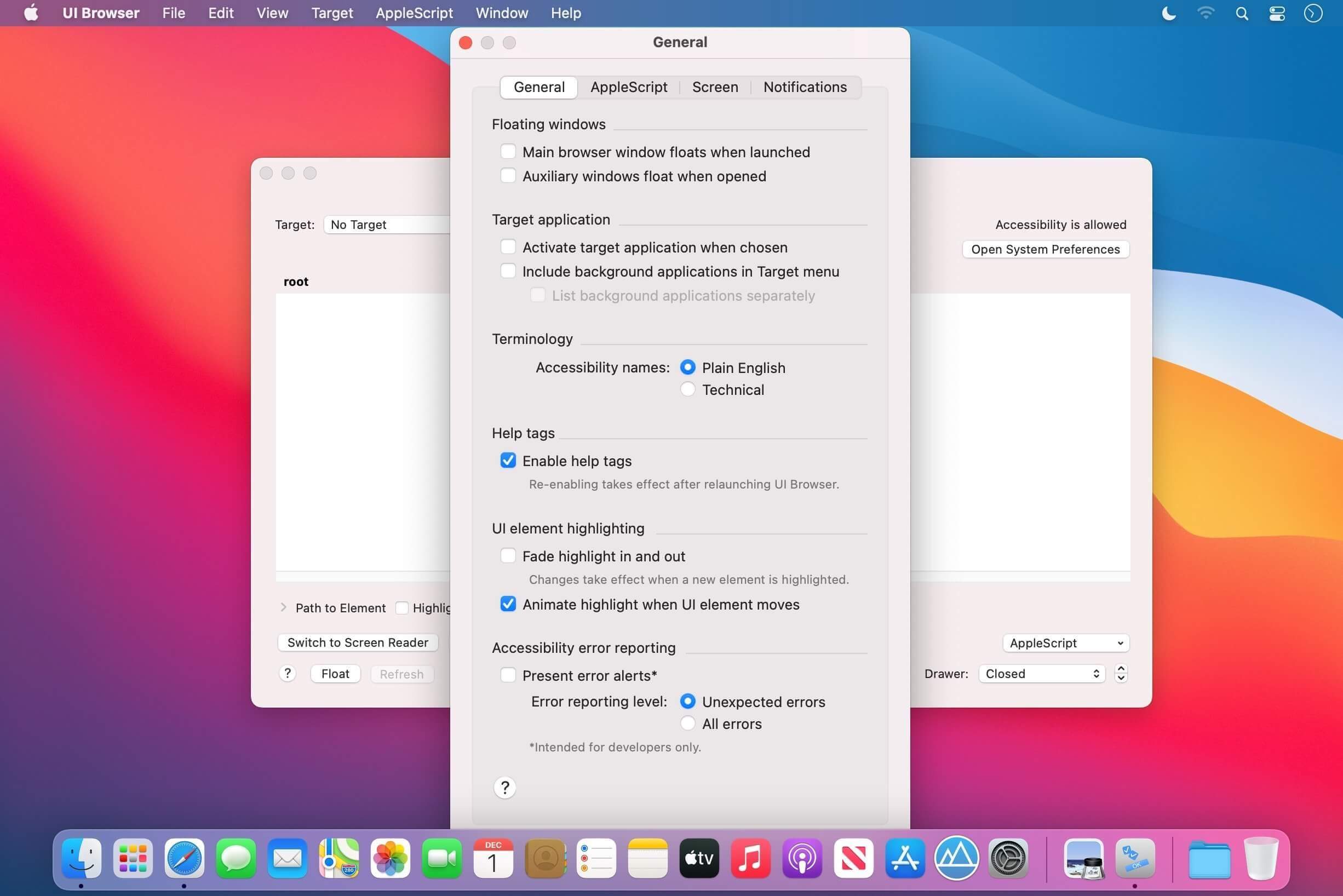The height and width of the screenshot is (896, 1343).
Task: Open the File menu
Action: (x=174, y=13)
